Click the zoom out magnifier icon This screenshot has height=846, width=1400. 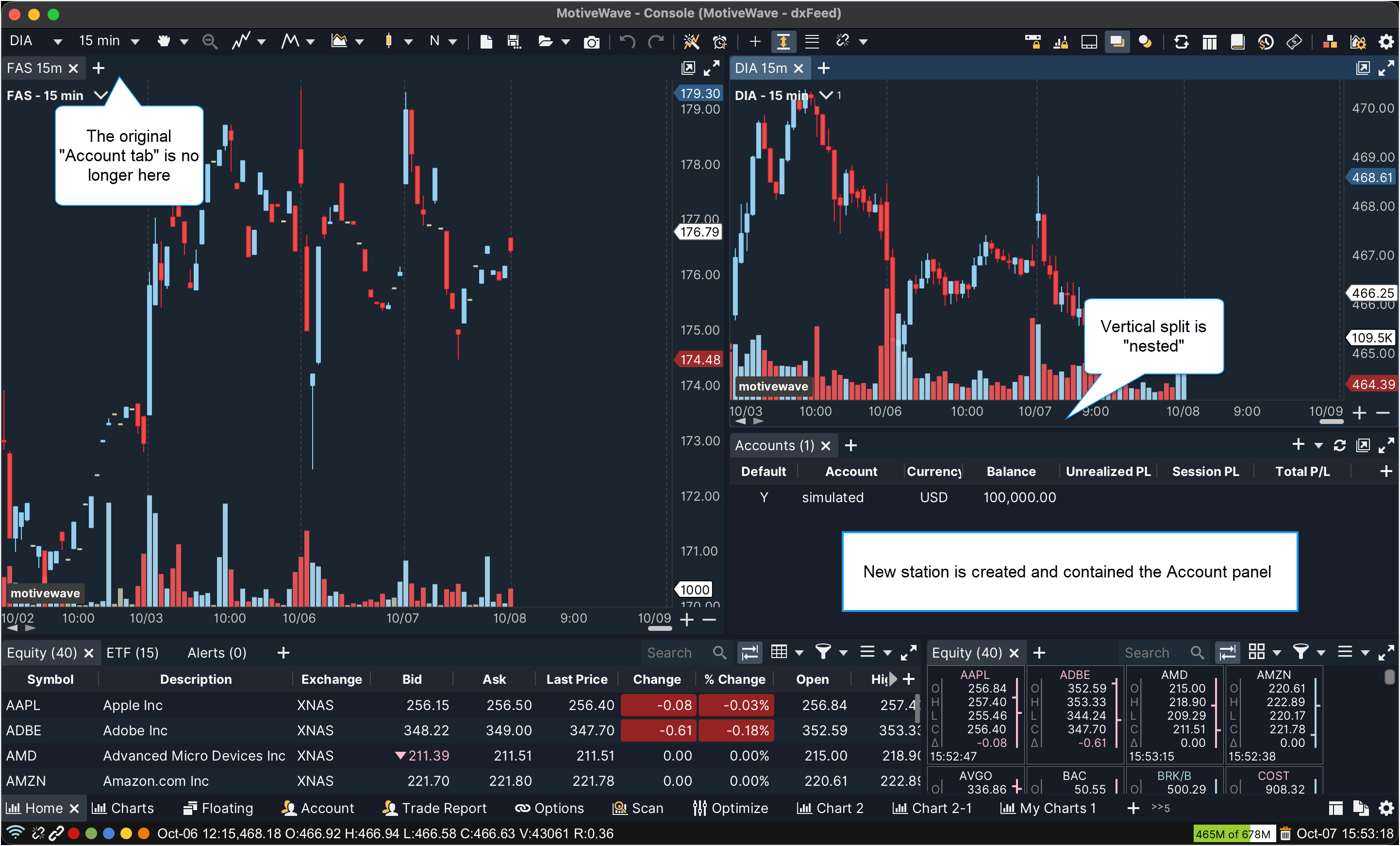tap(210, 41)
